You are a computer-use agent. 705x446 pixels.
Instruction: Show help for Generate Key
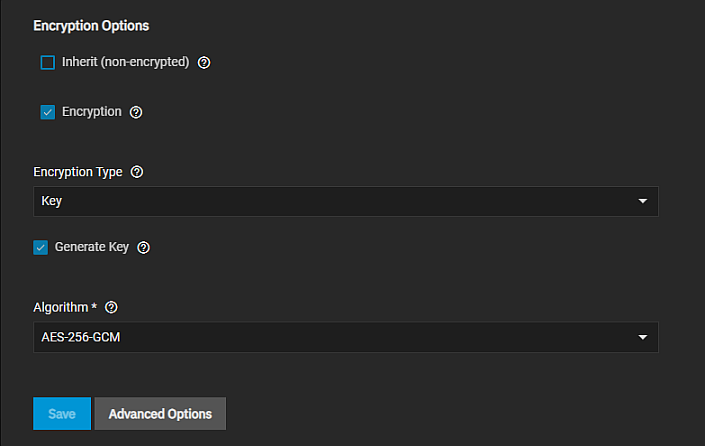click(x=143, y=247)
